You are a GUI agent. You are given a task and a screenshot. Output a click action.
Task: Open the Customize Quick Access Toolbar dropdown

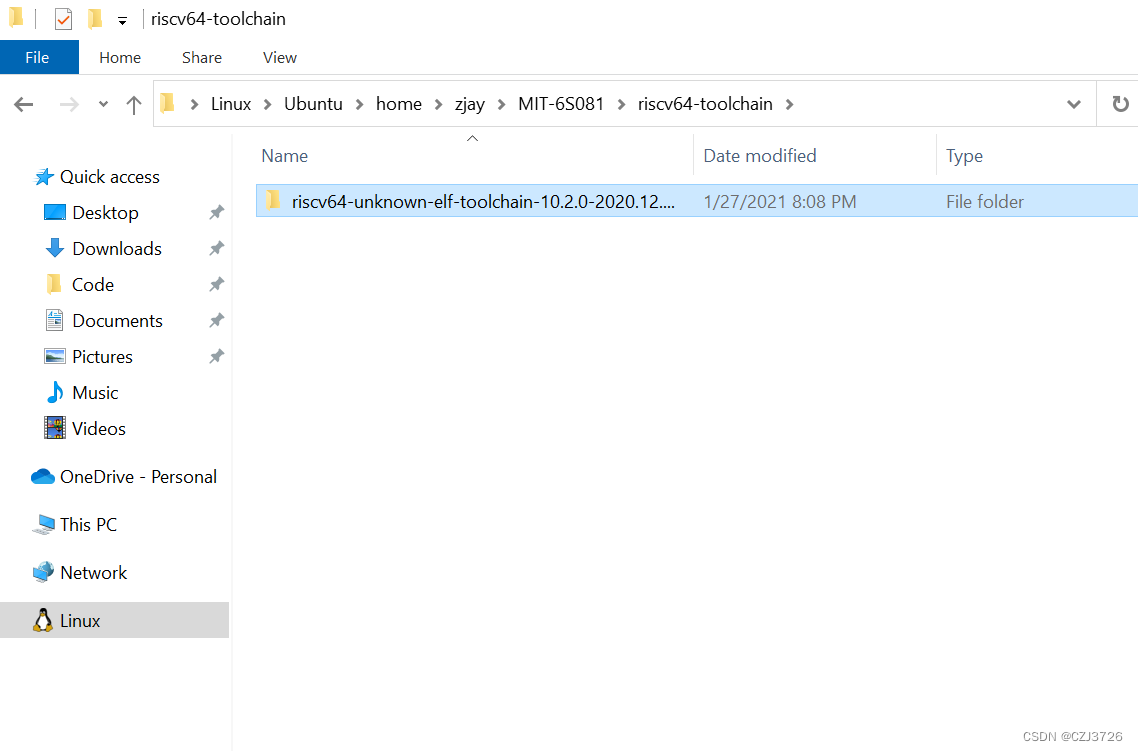pos(122,18)
